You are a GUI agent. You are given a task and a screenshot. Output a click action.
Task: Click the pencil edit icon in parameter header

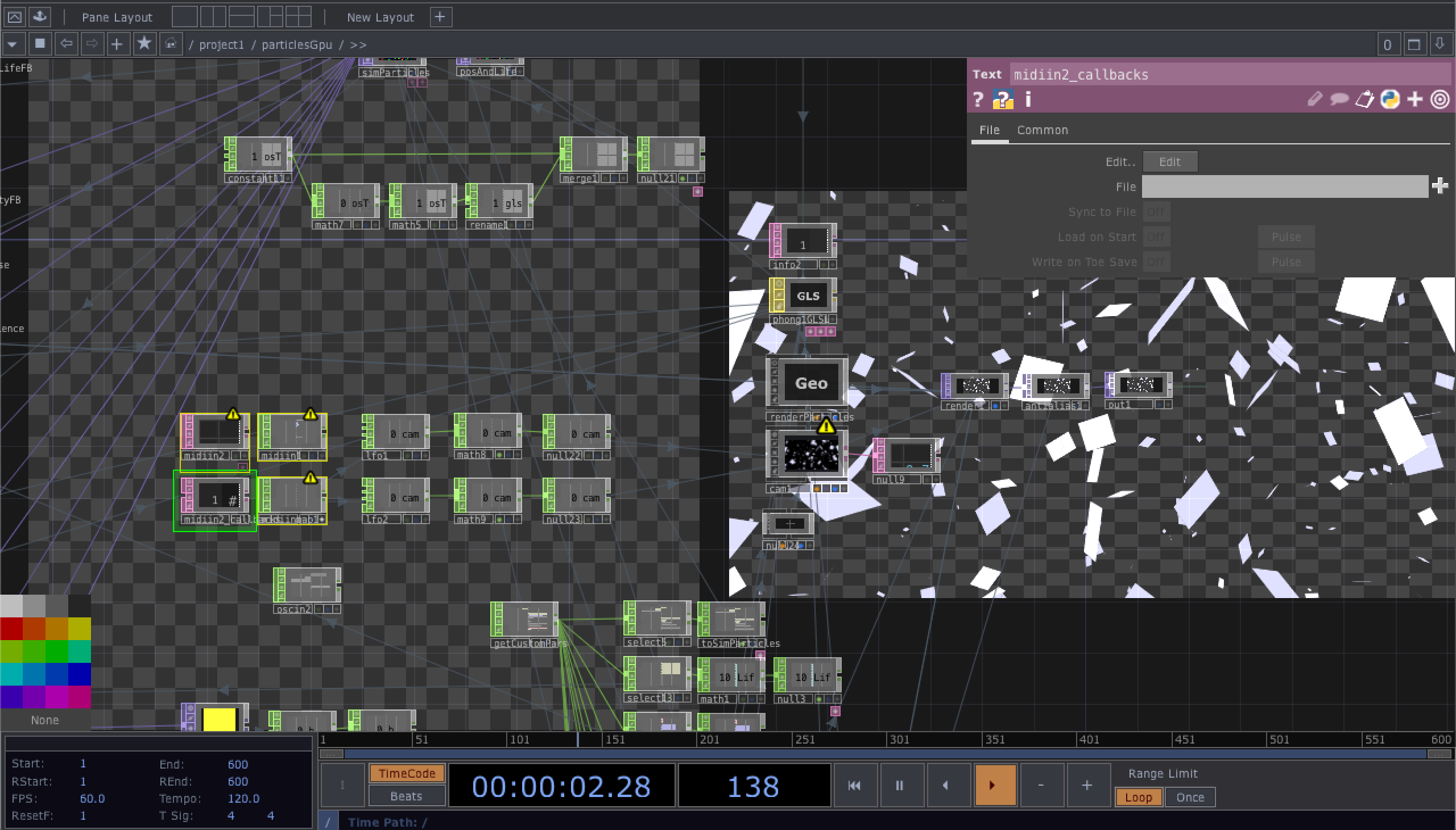coord(1314,99)
